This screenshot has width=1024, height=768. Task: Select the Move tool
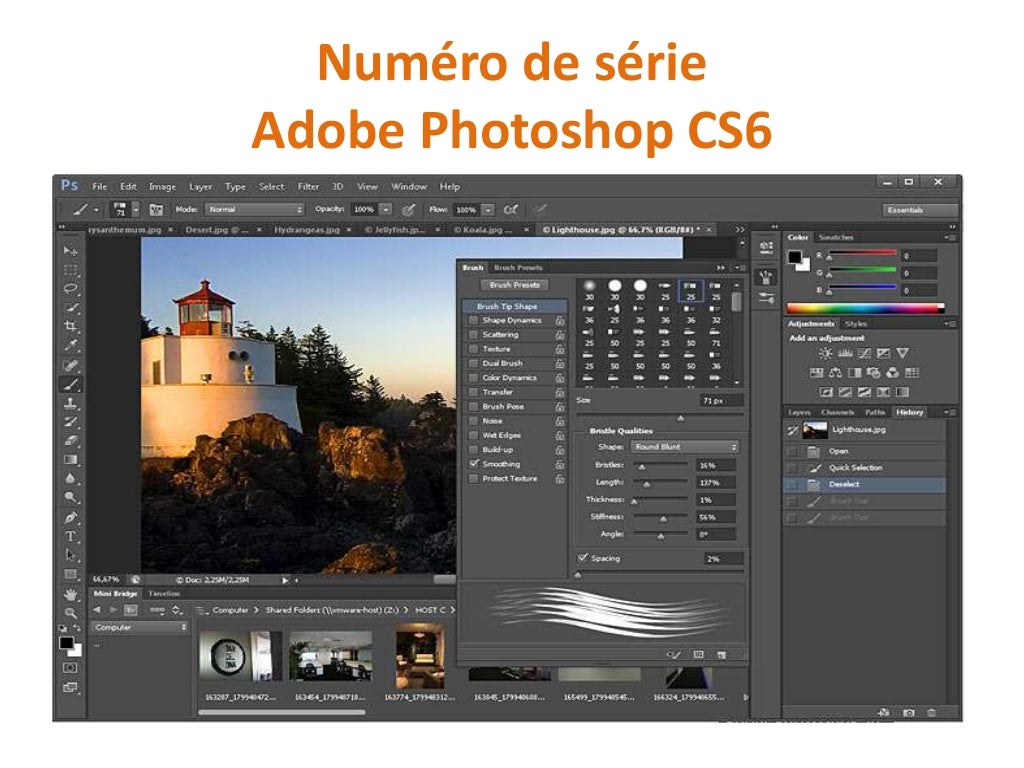pos(71,251)
